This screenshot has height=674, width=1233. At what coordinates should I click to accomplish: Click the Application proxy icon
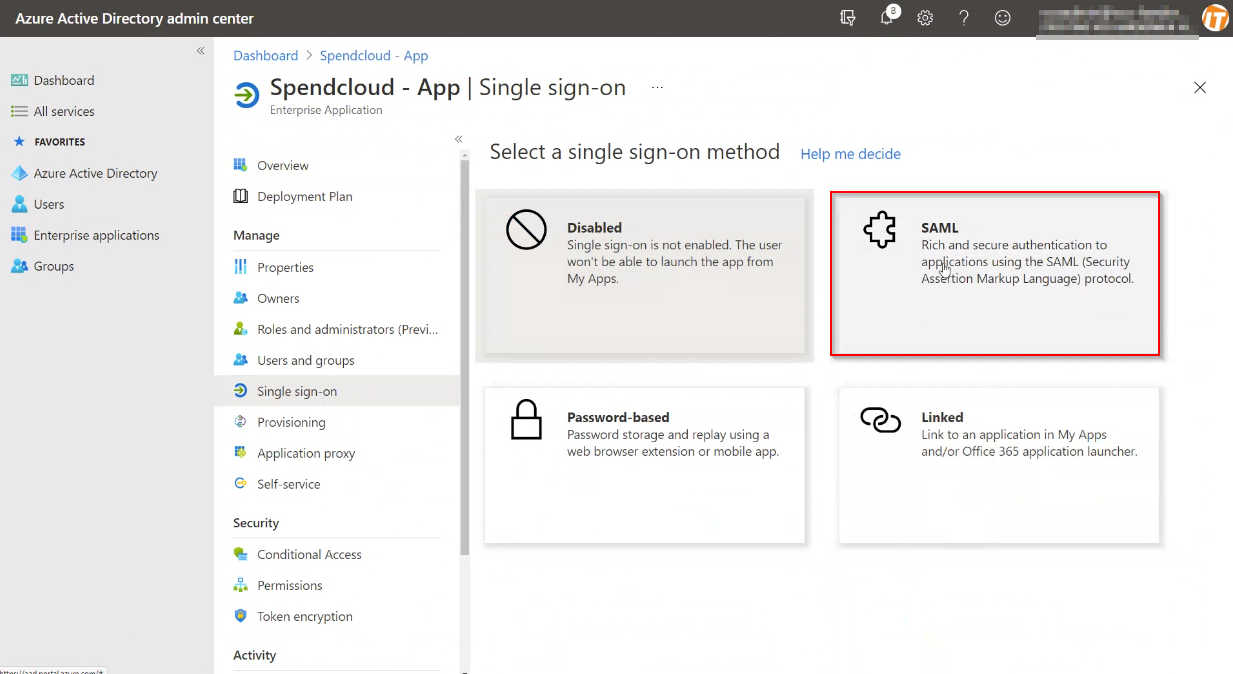pyautogui.click(x=240, y=453)
